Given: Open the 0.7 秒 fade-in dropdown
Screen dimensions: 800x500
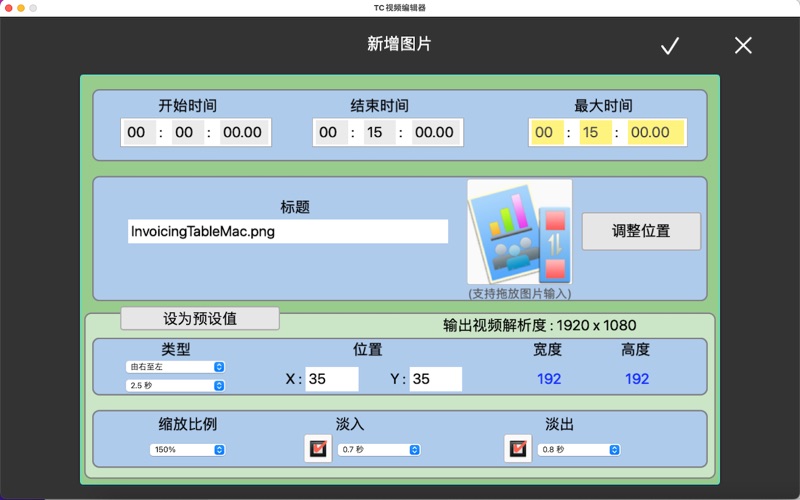Looking at the screenshot, I should coord(379,449).
